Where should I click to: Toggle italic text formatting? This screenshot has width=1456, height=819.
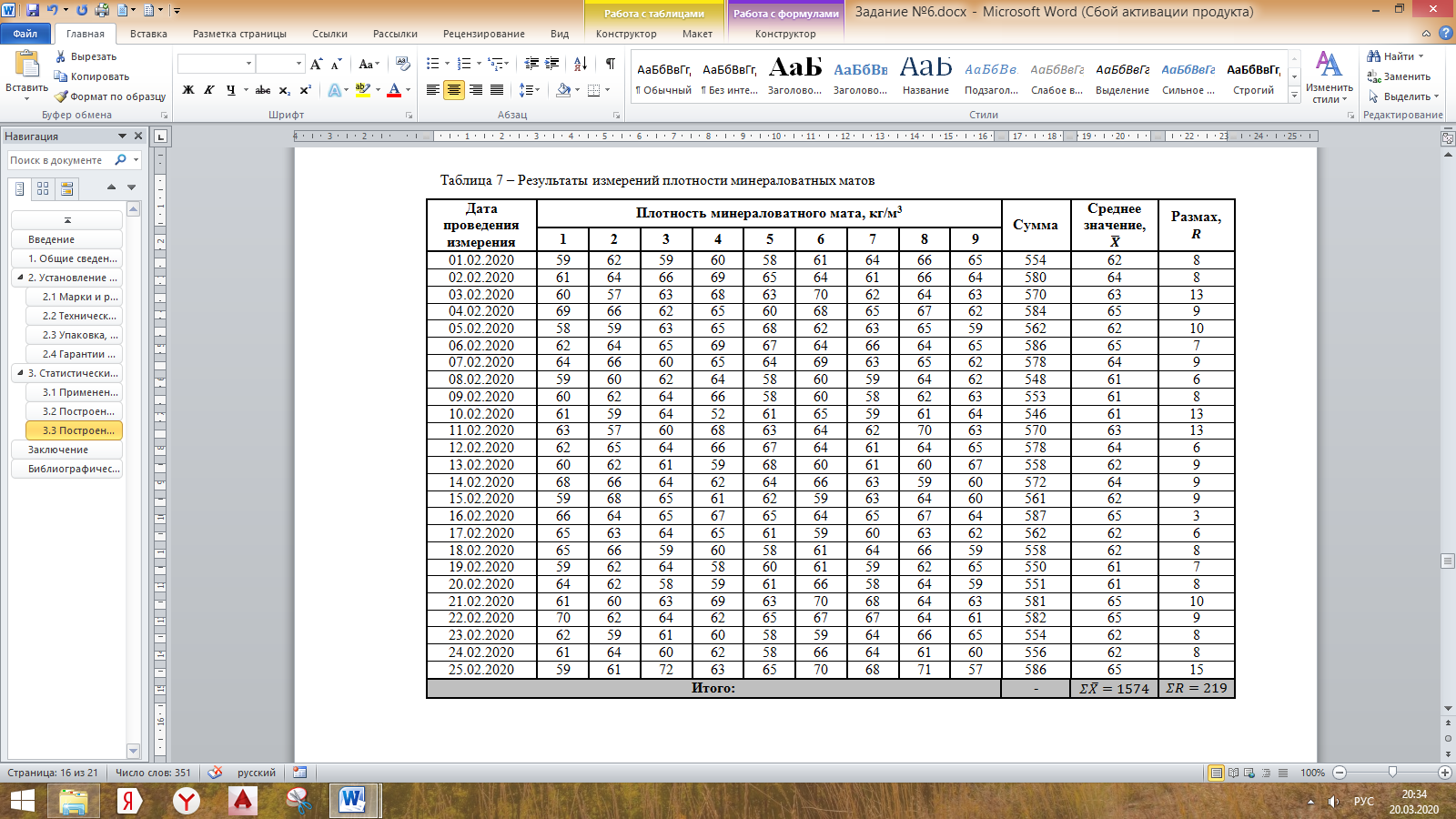(209, 90)
